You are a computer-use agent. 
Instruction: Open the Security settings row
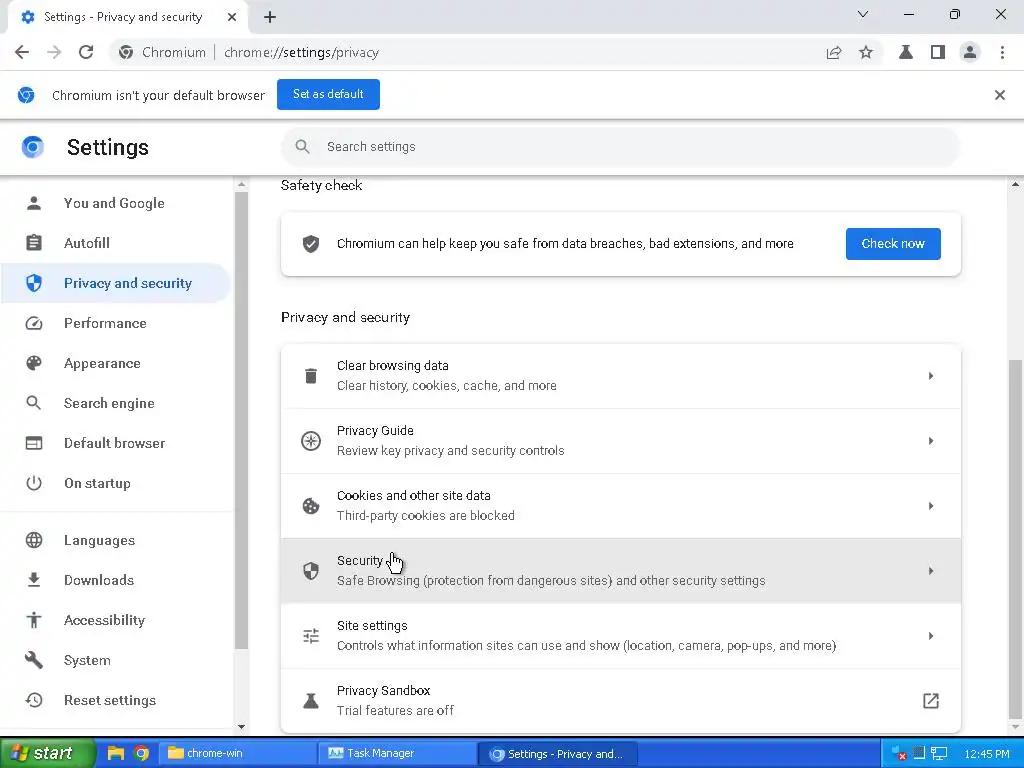(x=620, y=571)
